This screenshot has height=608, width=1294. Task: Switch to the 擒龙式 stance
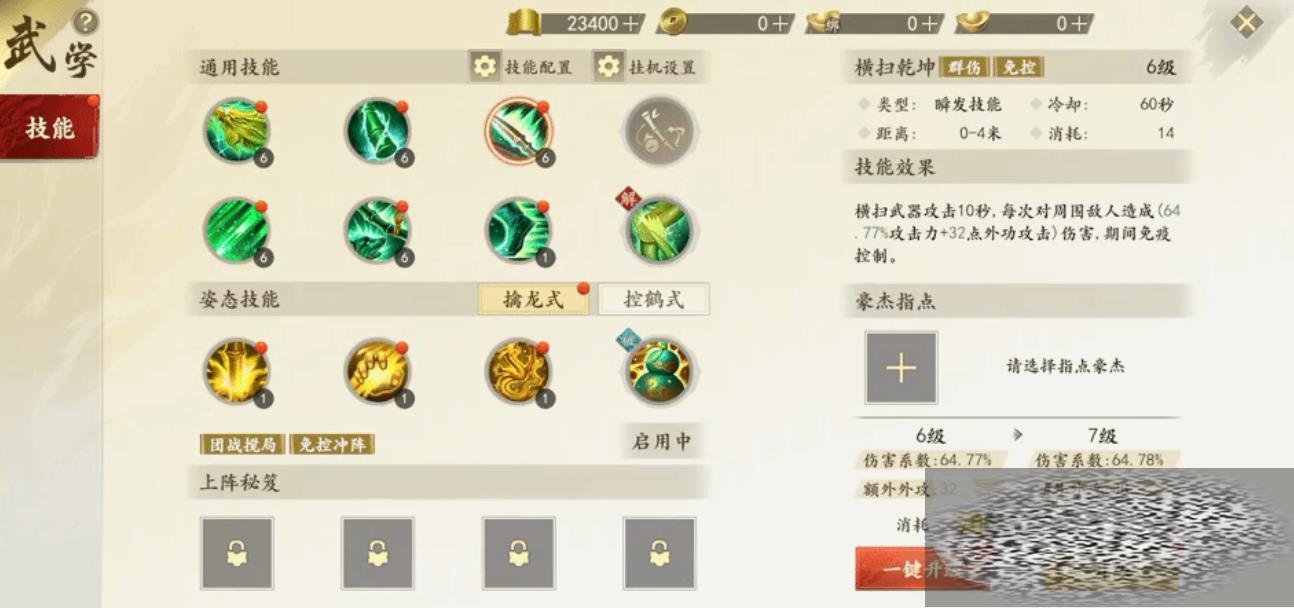click(533, 299)
